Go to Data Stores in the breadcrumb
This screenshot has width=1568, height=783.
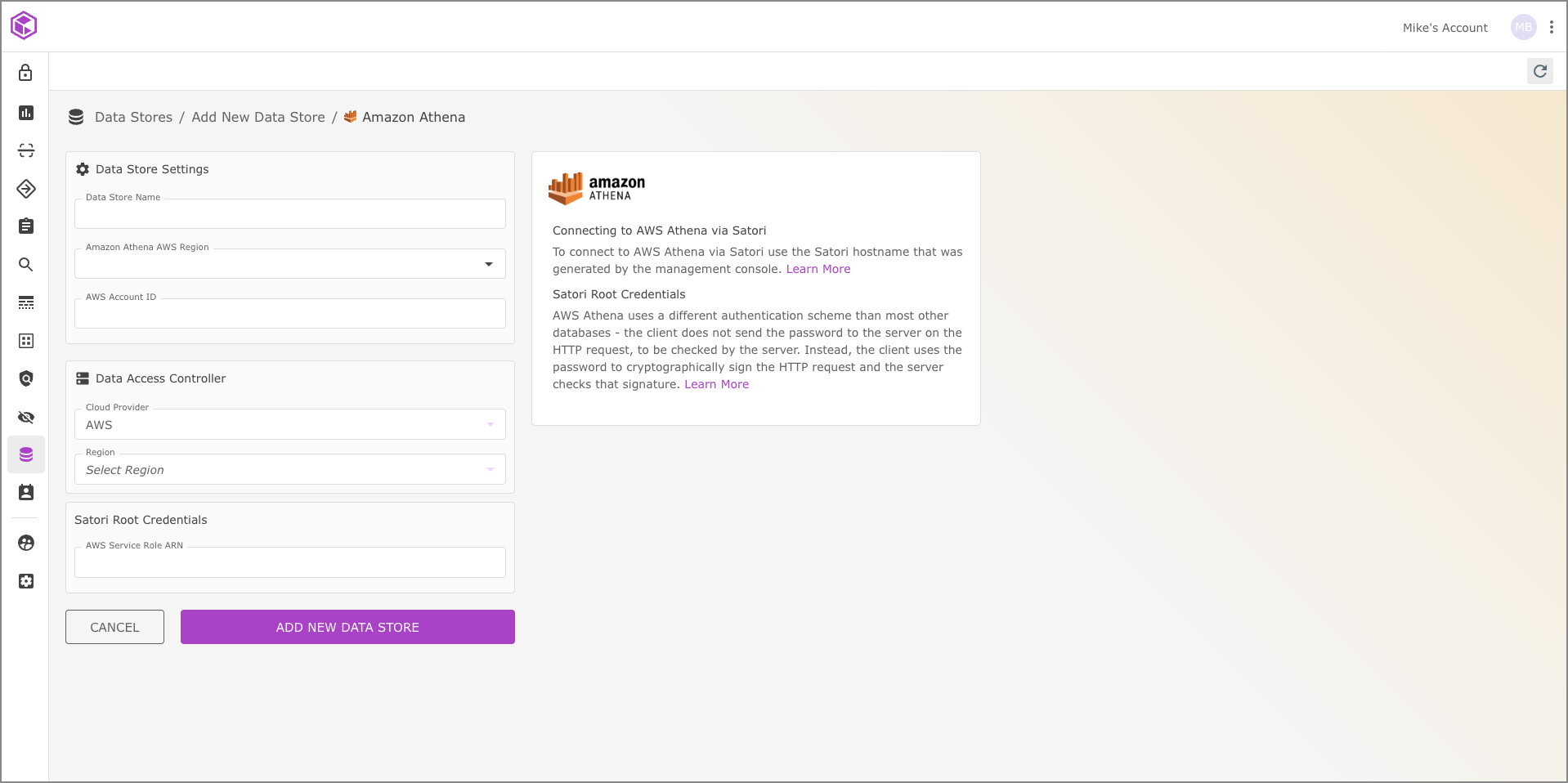click(133, 117)
